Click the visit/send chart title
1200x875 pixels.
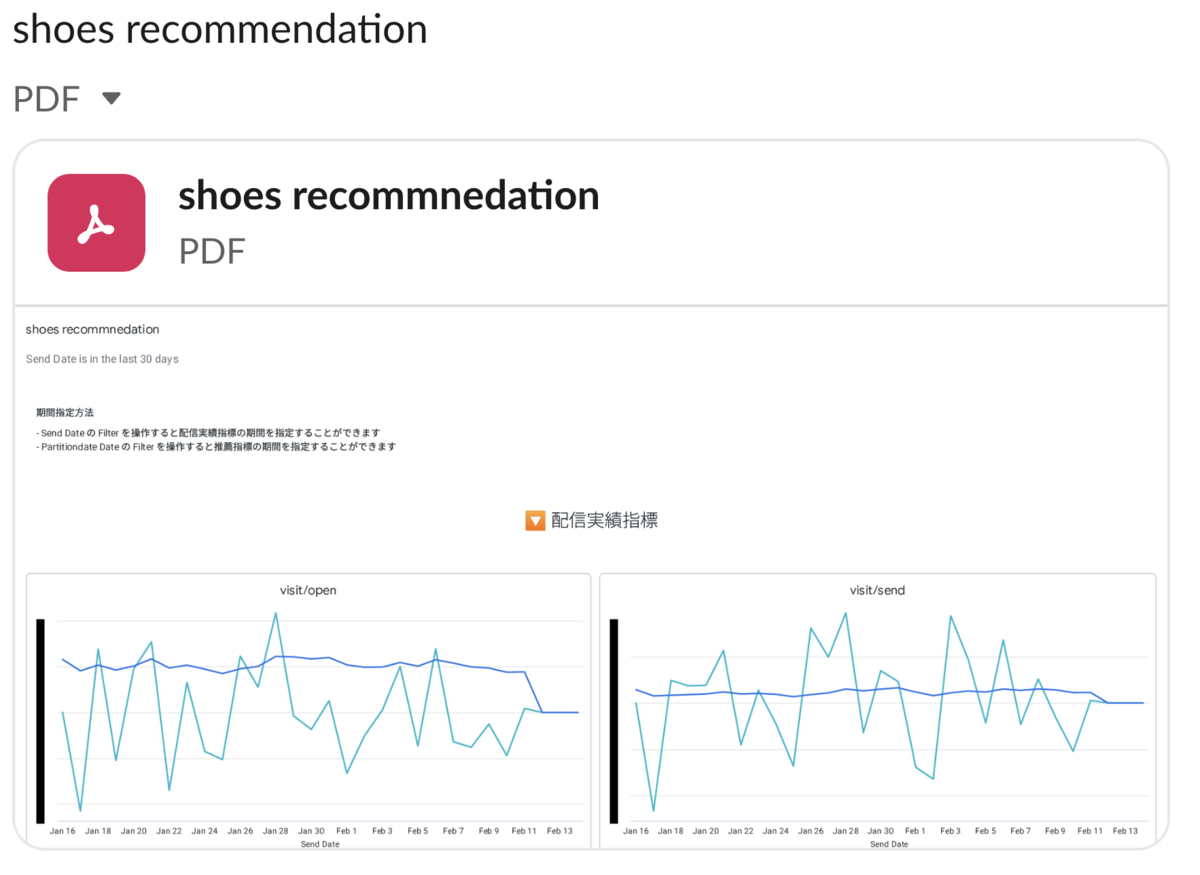(877, 590)
